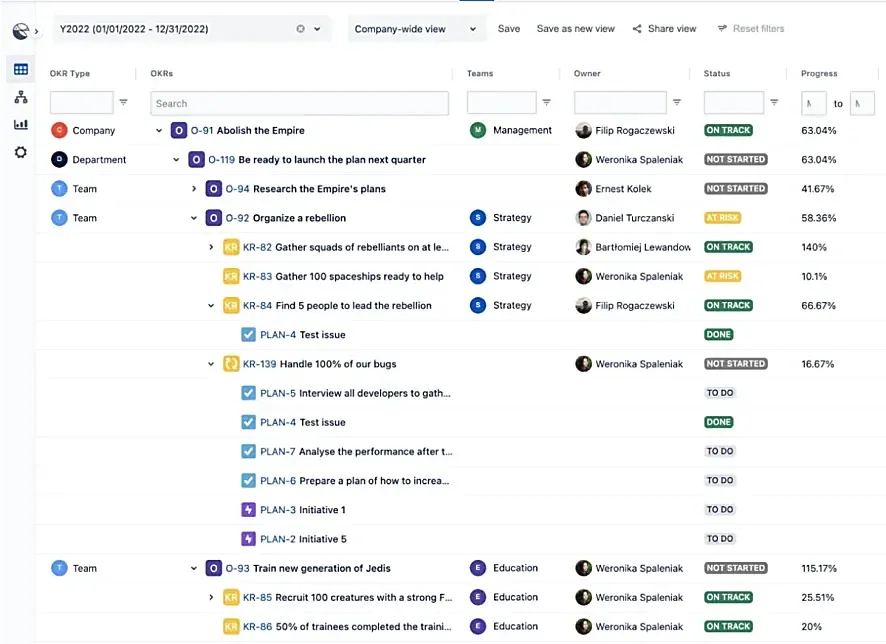Collapse O-92 Organize a rebellion
Screen dimensions: 886x644
(193, 217)
